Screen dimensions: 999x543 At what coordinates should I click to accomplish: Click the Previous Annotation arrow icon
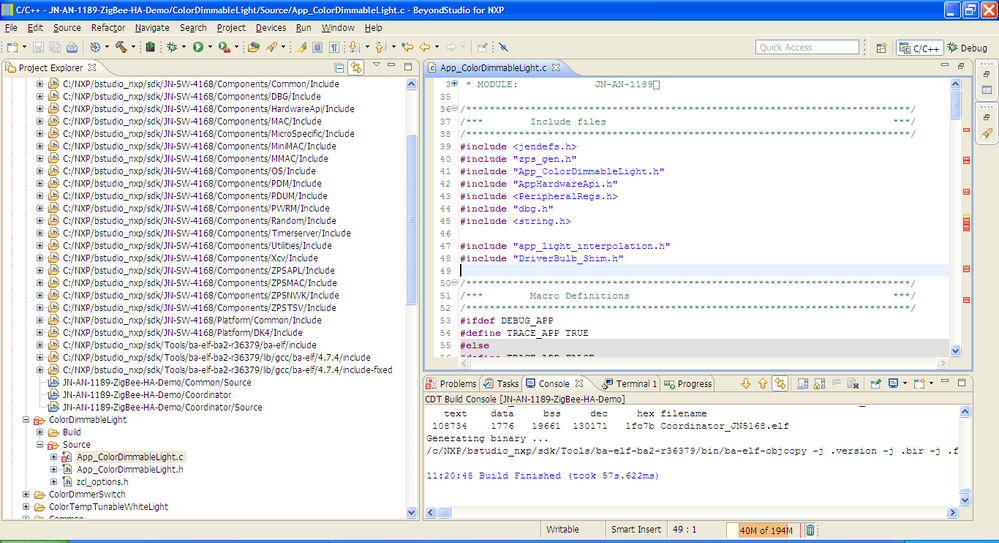coord(380,47)
